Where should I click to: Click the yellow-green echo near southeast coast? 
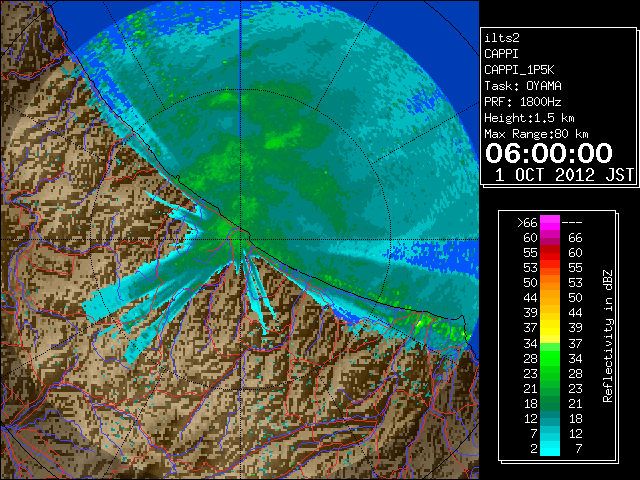(x=420, y=322)
